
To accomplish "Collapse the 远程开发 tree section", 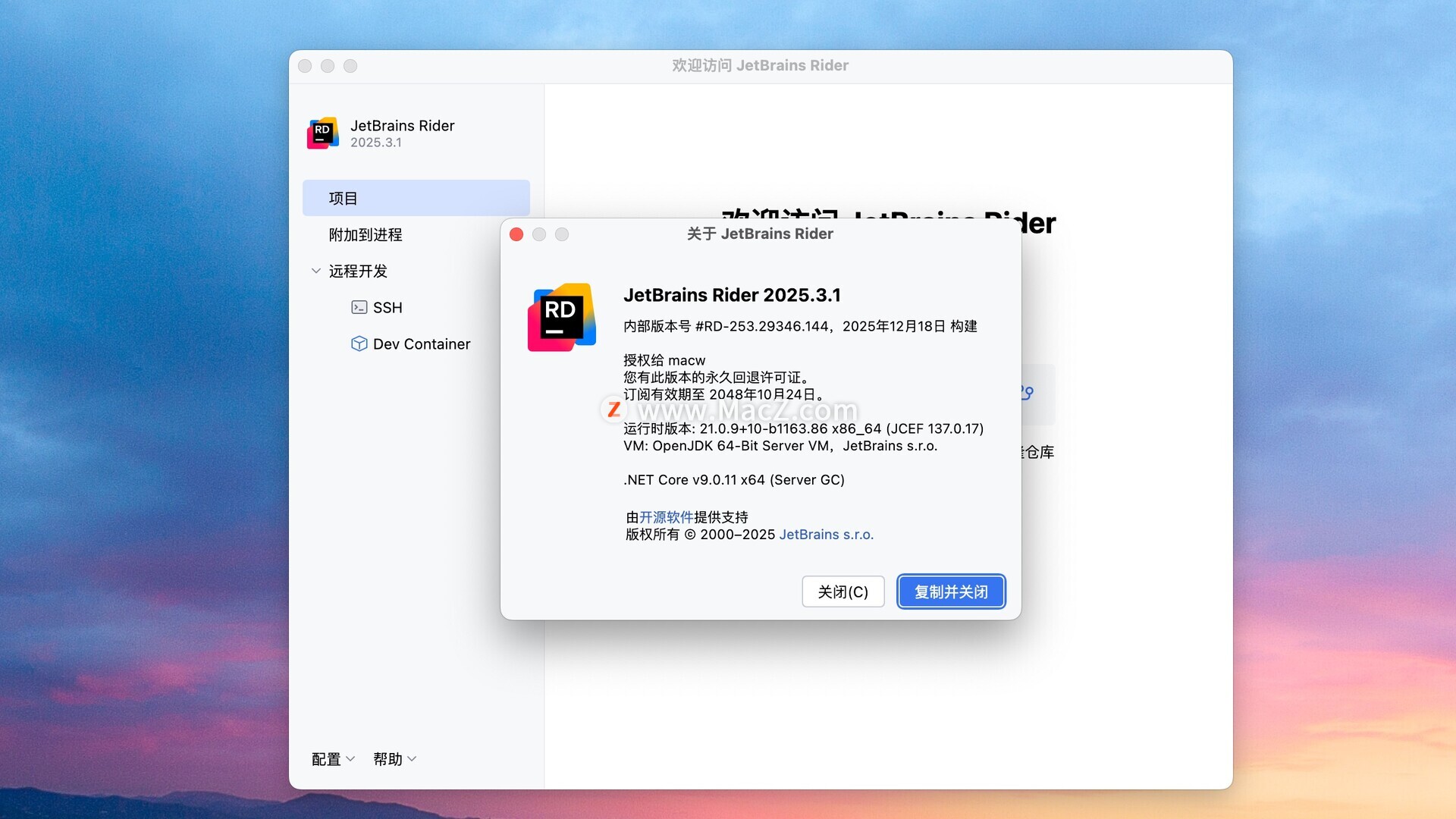I will (316, 271).
